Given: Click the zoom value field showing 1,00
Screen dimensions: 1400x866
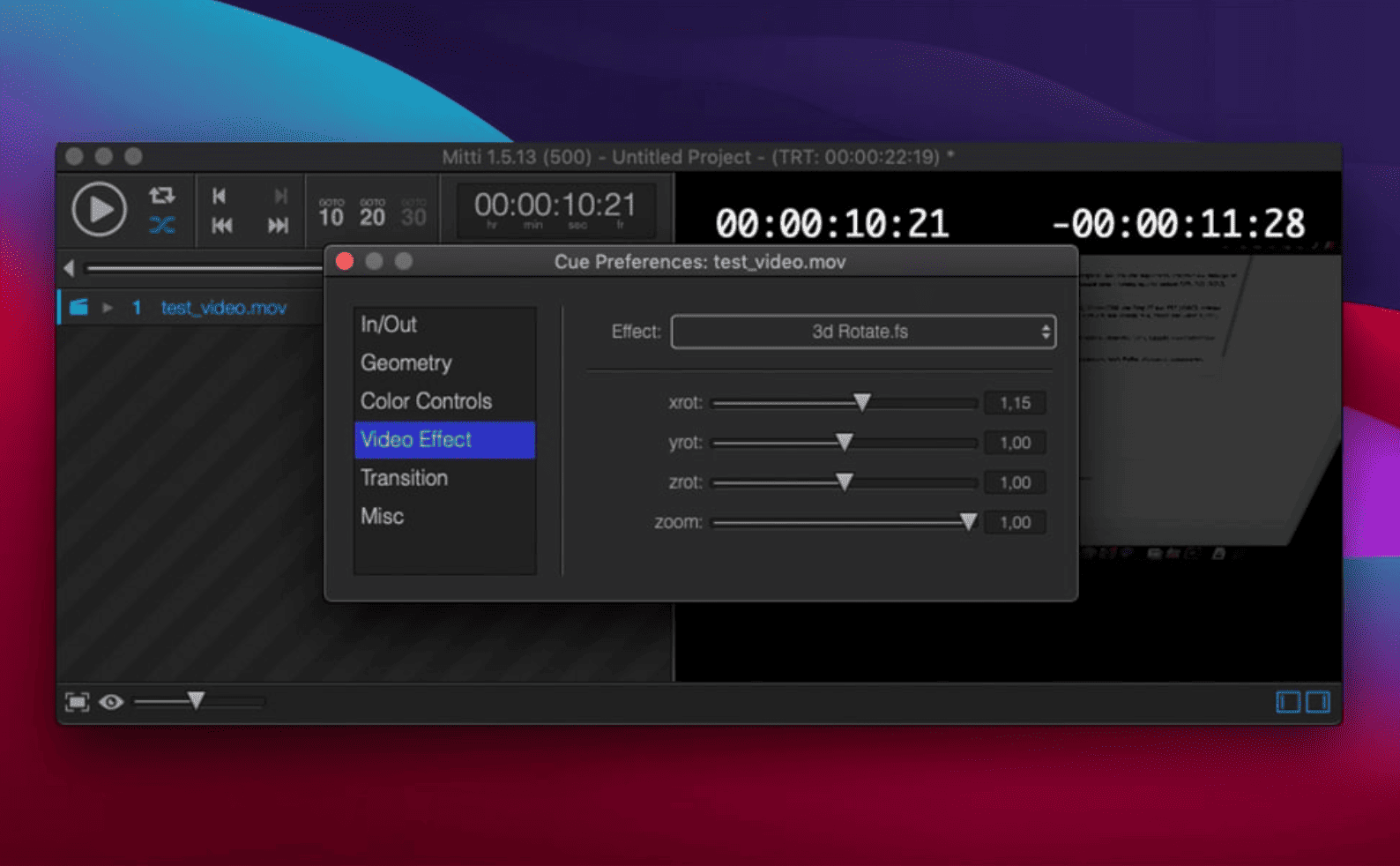Looking at the screenshot, I should (1016, 522).
